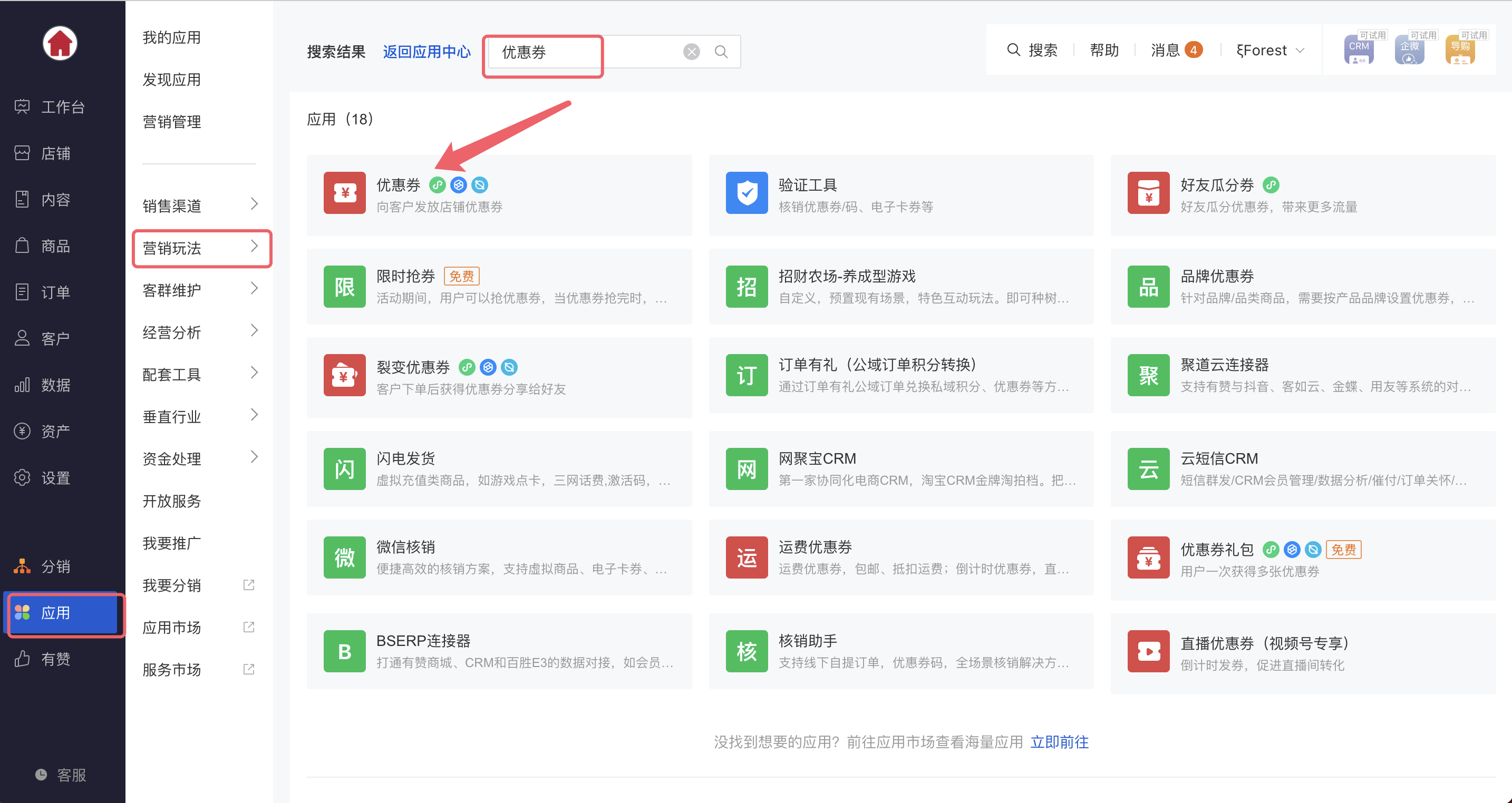
Task: Open 应用市场 external link
Action: tap(200, 628)
